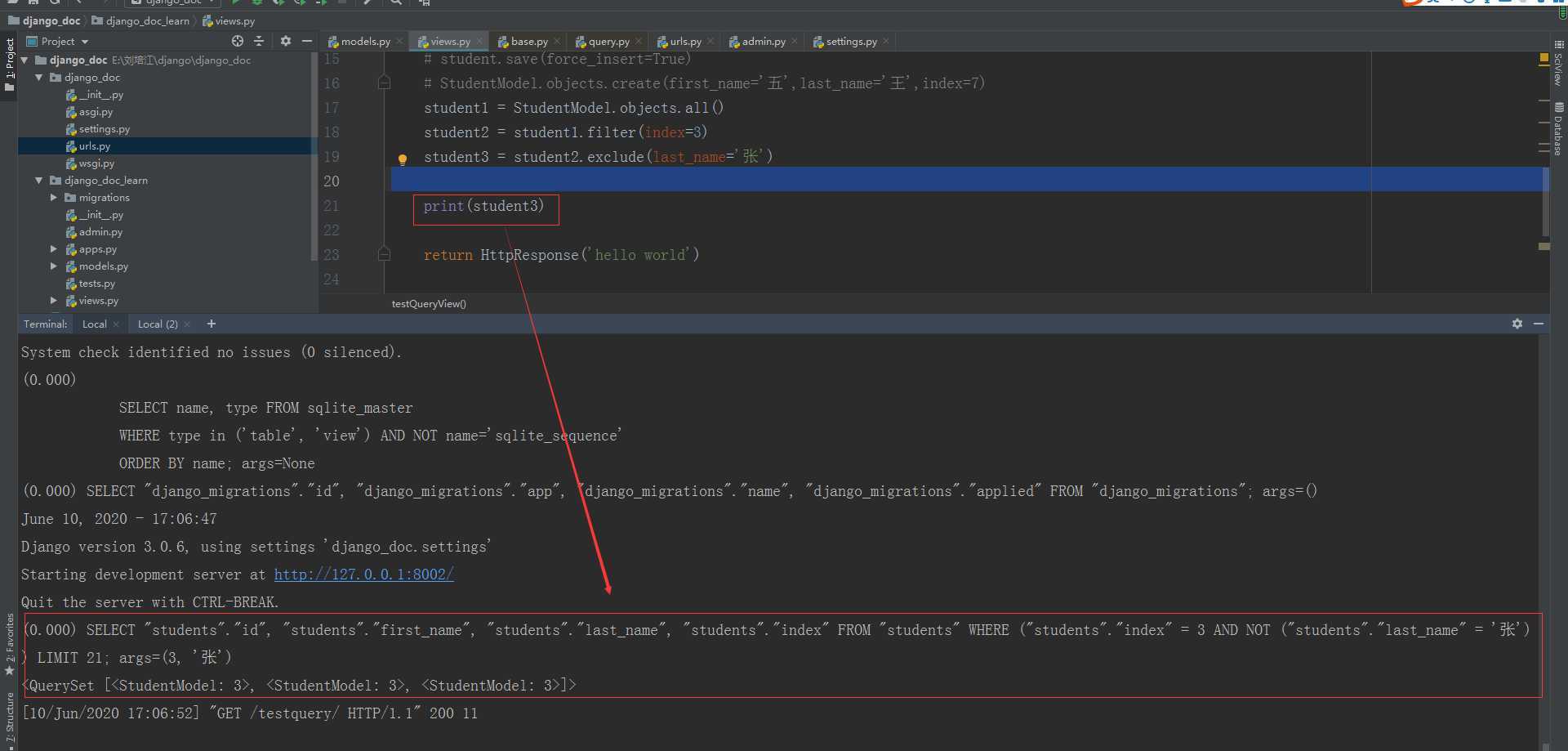
Task: Expand the migrations folder
Action: point(54,197)
